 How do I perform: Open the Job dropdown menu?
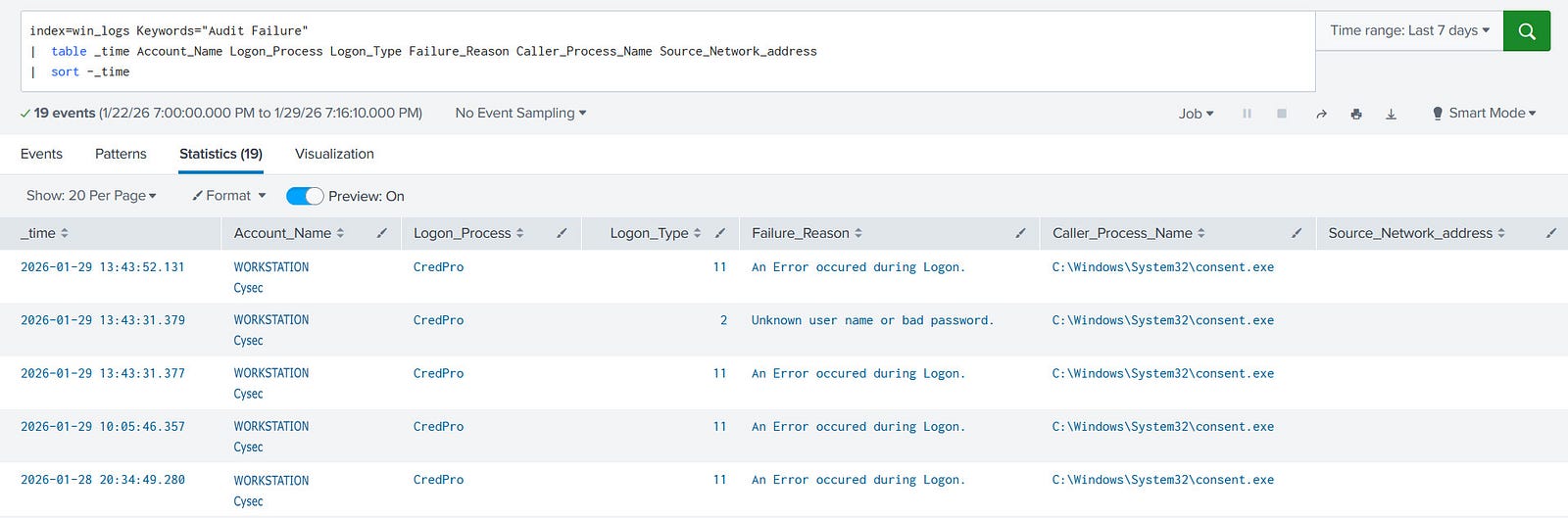[x=1196, y=114]
